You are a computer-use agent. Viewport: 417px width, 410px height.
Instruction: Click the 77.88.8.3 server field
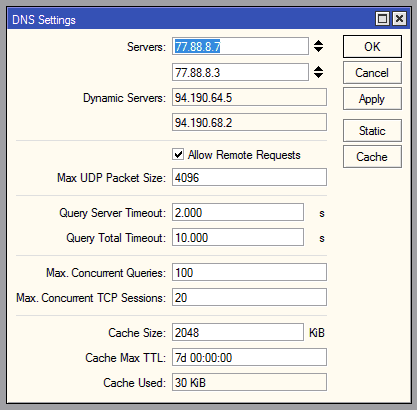coord(240,72)
